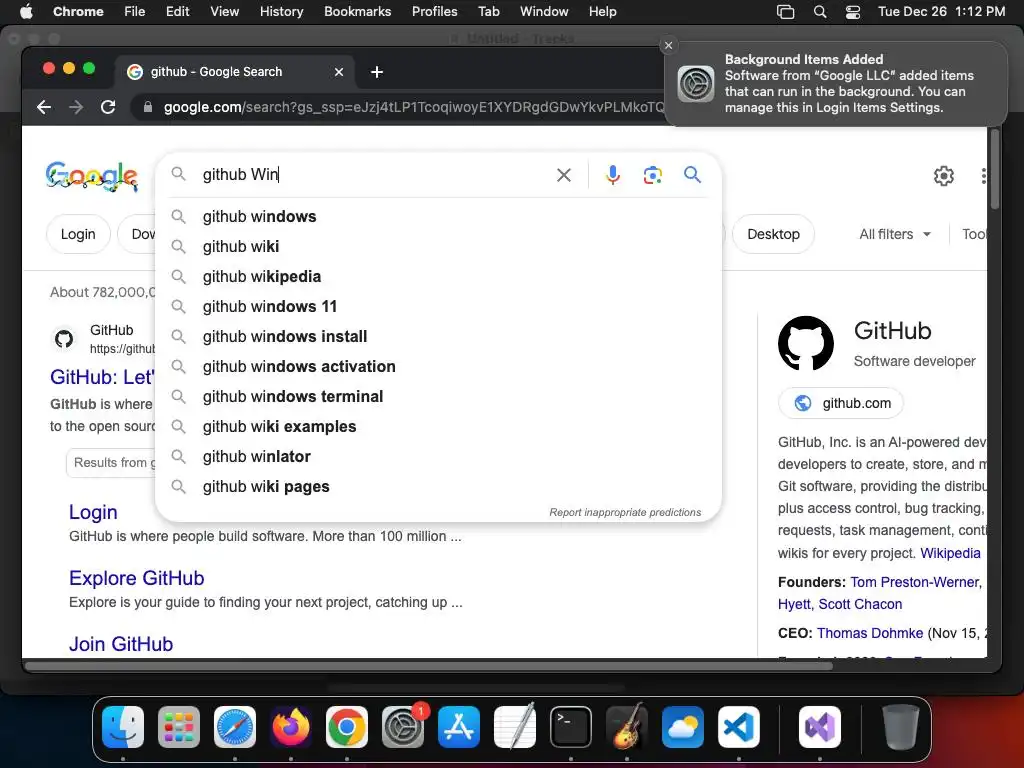The image size is (1024, 768).
Task: Start voice search with the microphone icon
Action: pyautogui.click(x=613, y=175)
